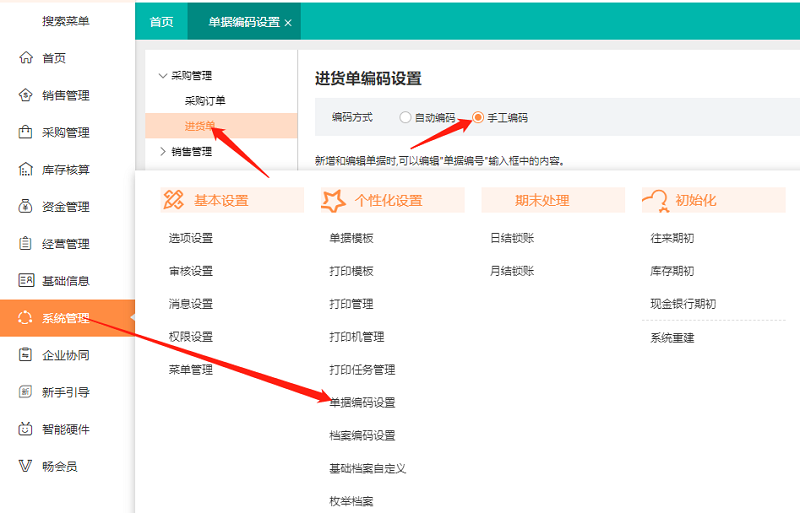Switch to the 单据编码设置 tab

(x=244, y=22)
